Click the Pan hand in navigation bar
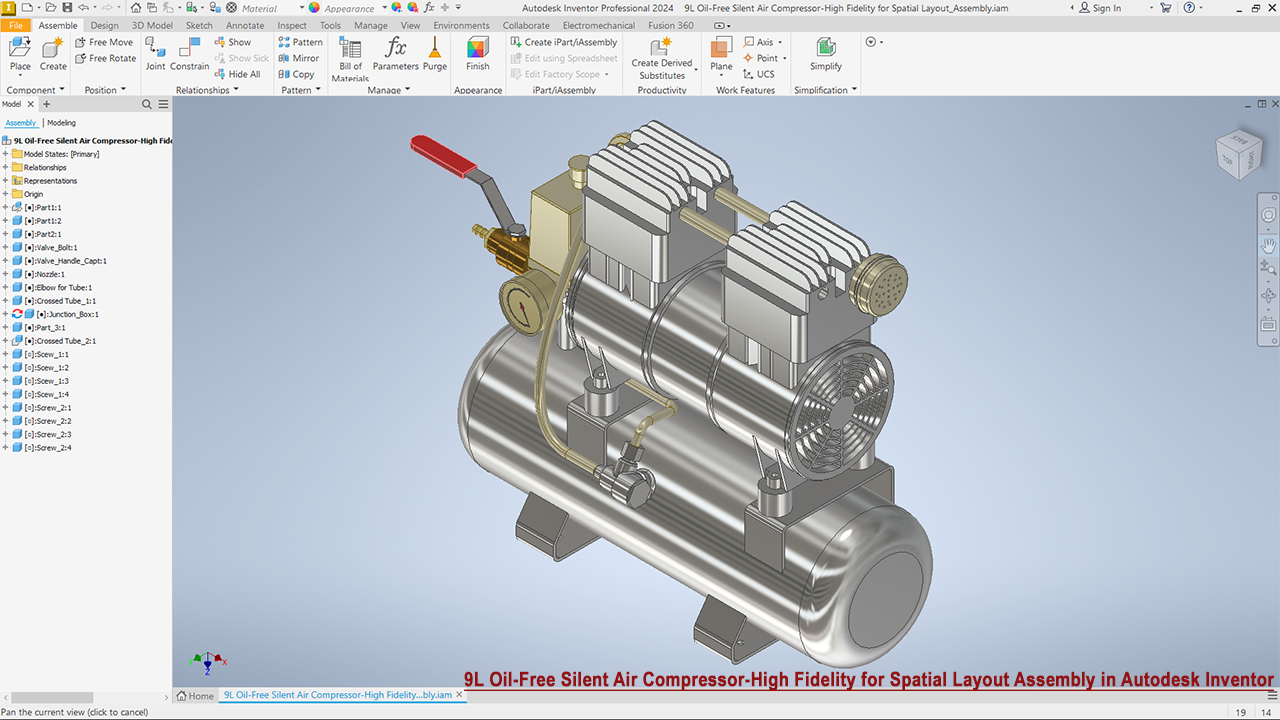The height and width of the screenshot is (720, 1280). [x=1268, y=244]
